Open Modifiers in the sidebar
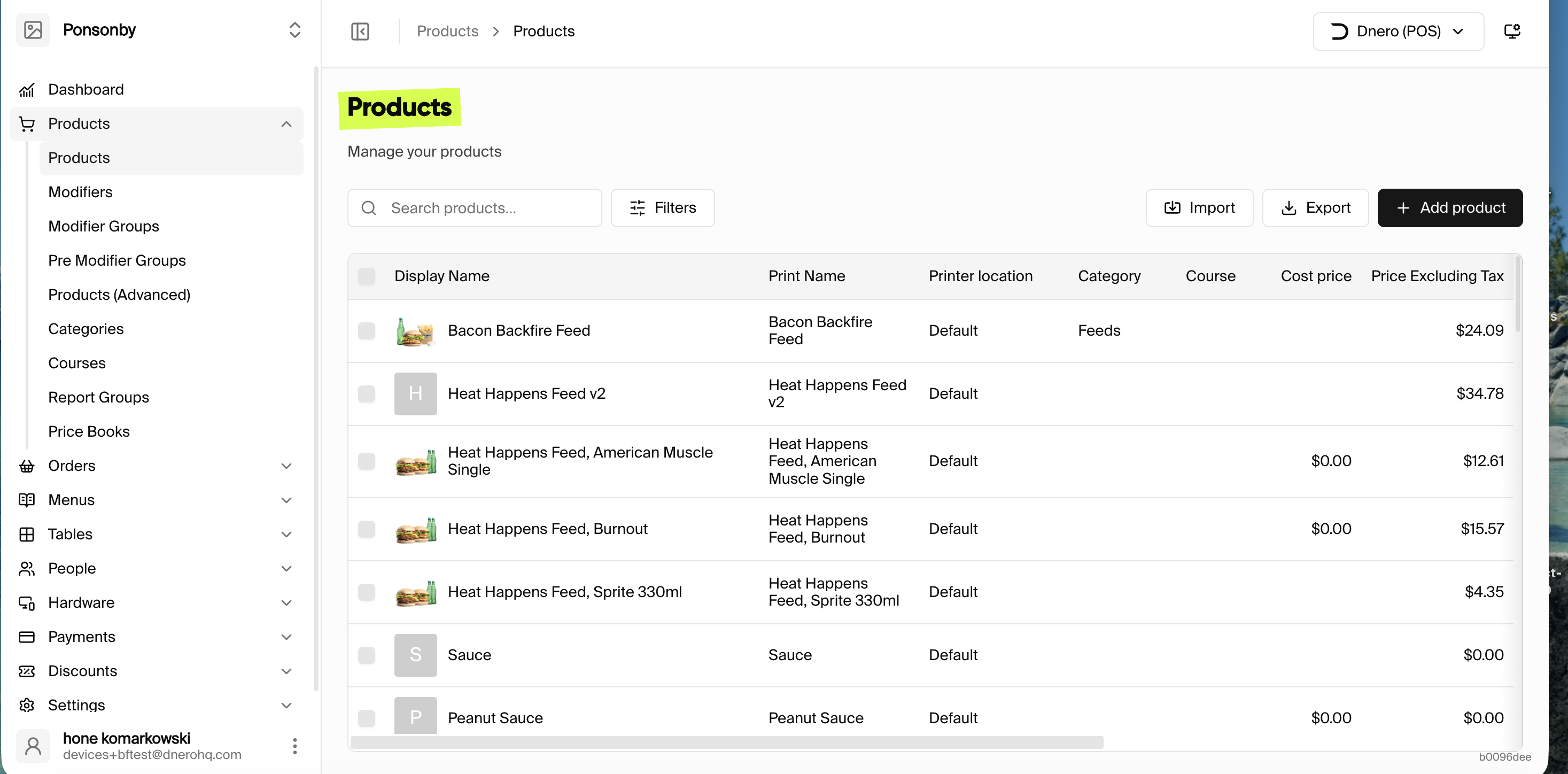Image resolution: width=1568 pixels, height=774 pixels. pos(80,192)
